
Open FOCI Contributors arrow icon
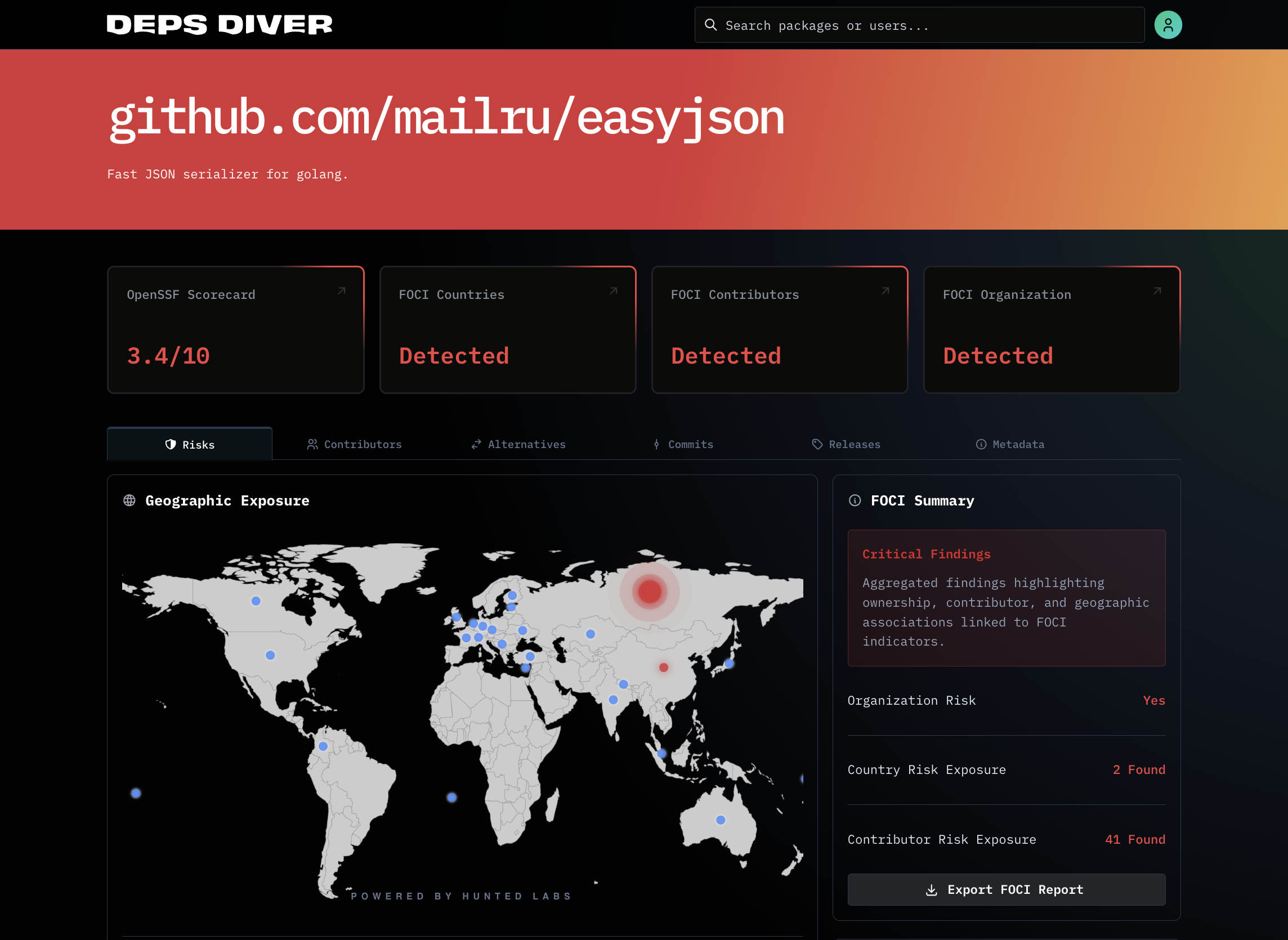[x=885, y=291]
